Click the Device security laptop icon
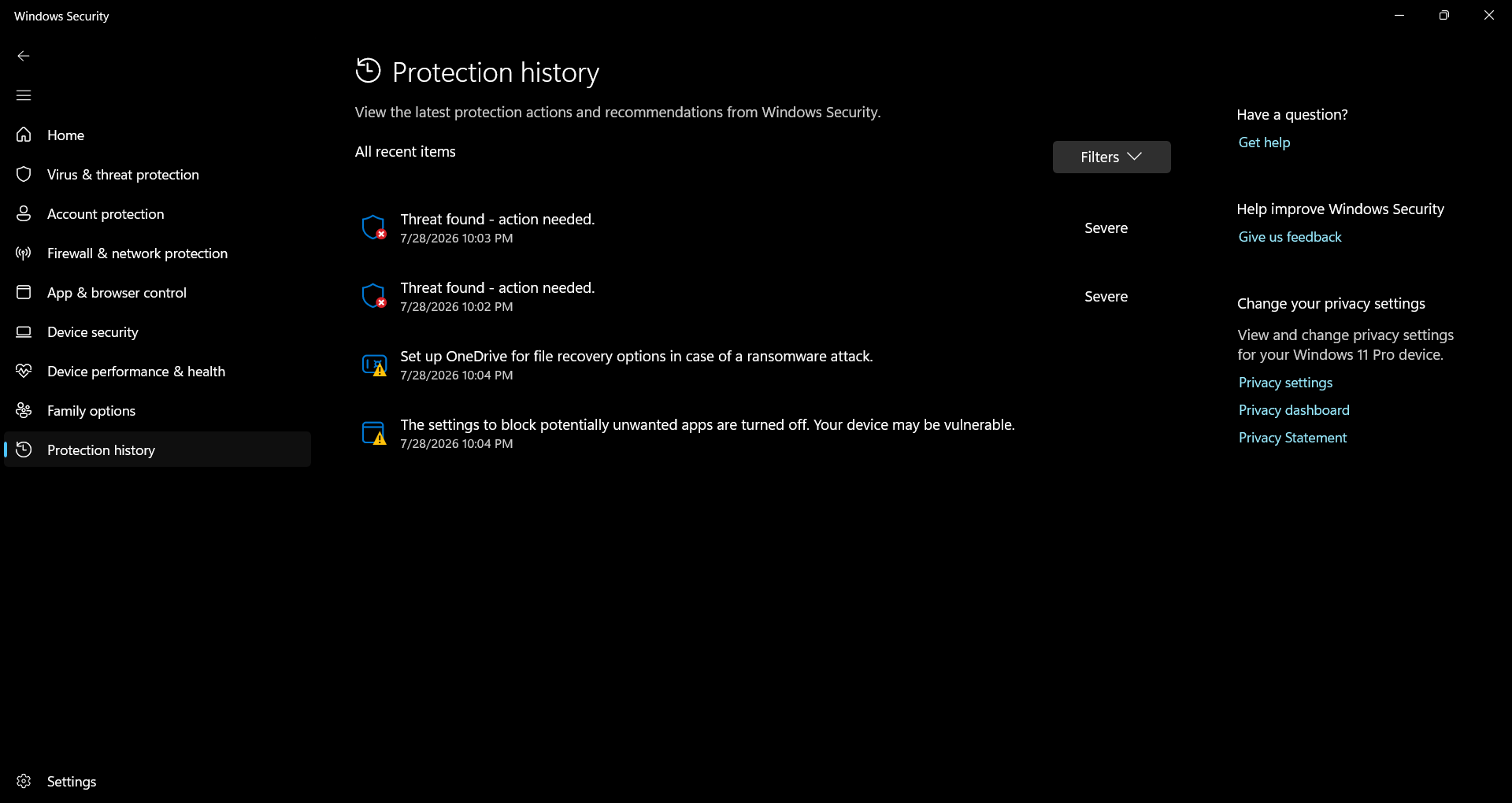Image resolution: width=1512 pixels, height=803 pixels. coord(24,331)
